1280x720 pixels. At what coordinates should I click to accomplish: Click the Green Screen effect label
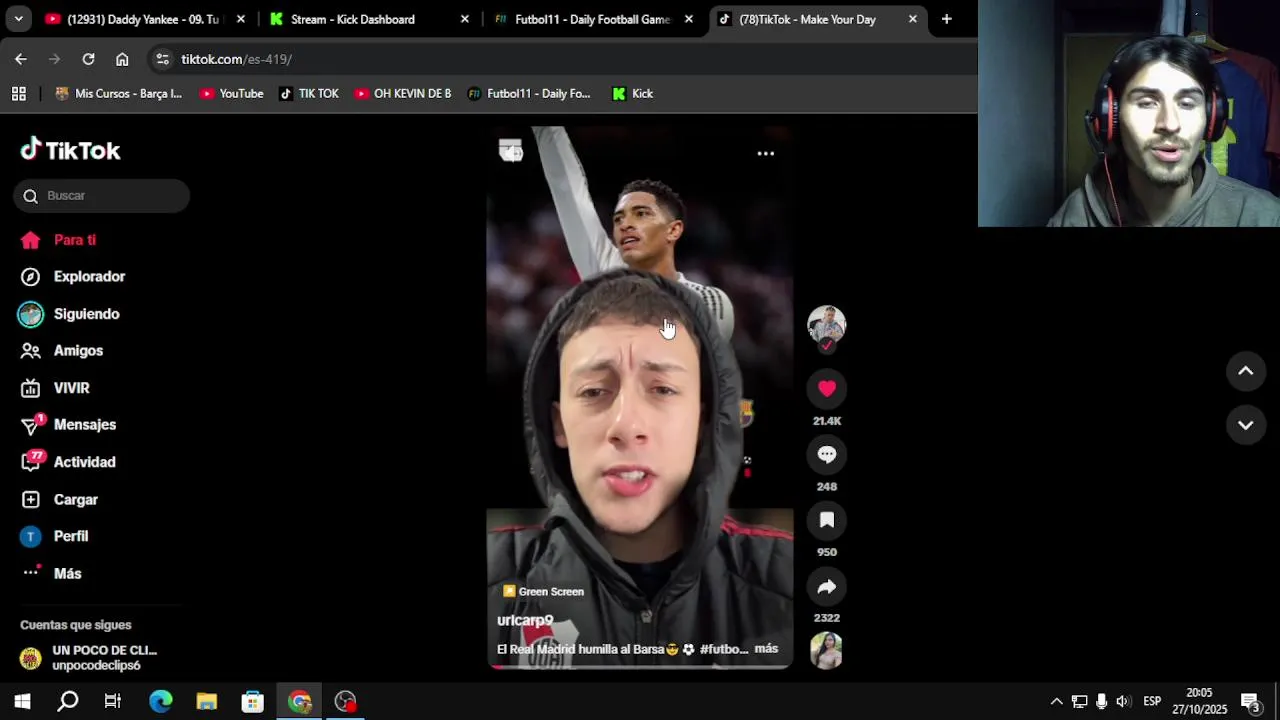[543, 592]
